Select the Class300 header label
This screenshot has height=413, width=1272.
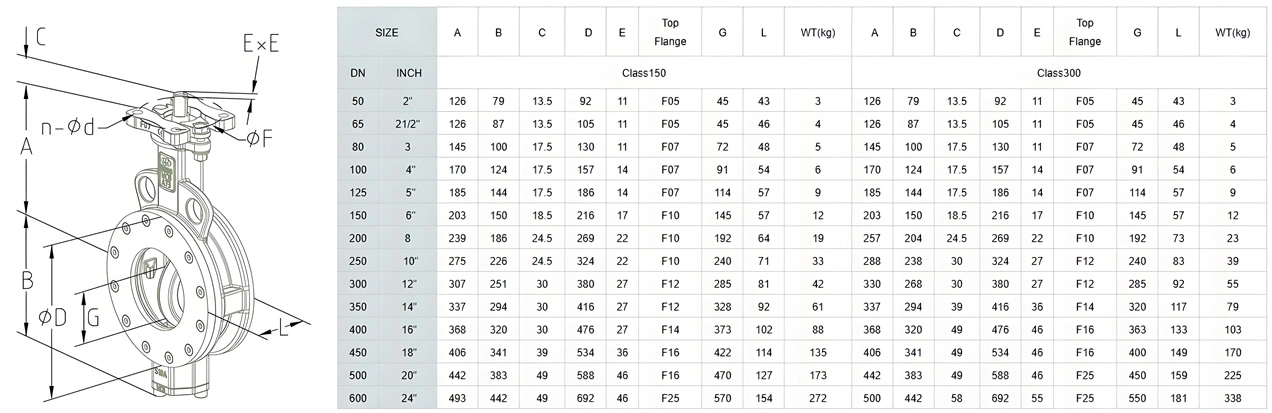tap(1060, 73)
